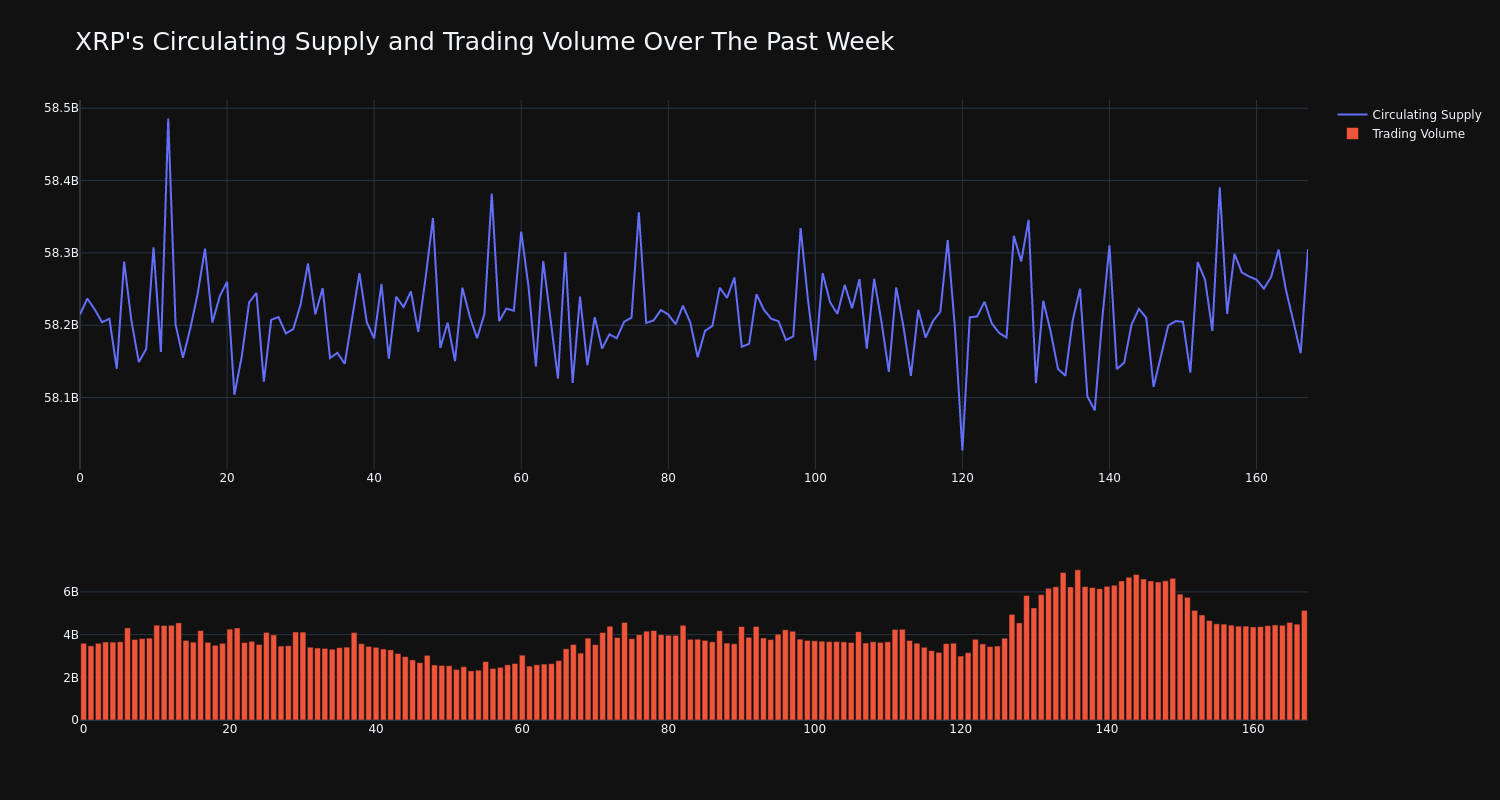
Task: Click the 100 tick on supply chart x-axis
Action: coord(815,478)
